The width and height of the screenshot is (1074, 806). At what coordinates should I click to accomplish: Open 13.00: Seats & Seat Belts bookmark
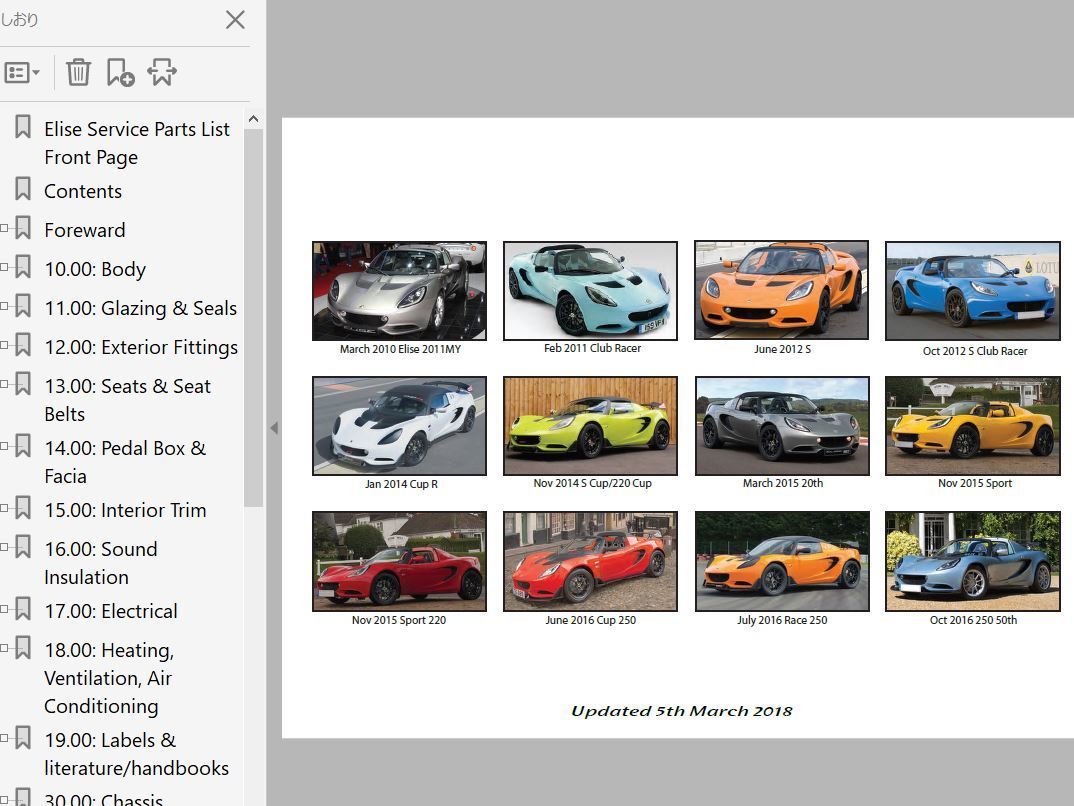pos(127,400)
